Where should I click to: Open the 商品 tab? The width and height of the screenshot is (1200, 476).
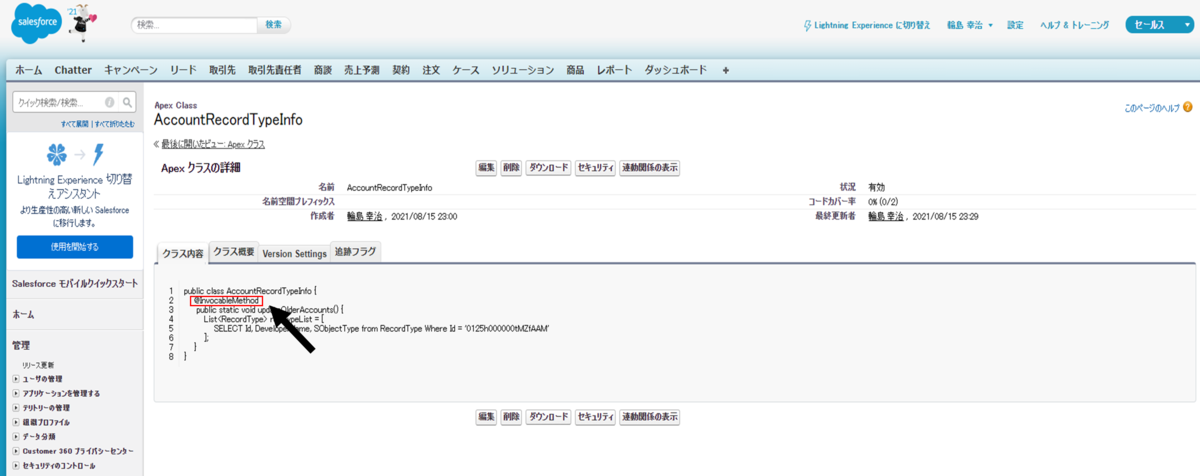point(575,70)
